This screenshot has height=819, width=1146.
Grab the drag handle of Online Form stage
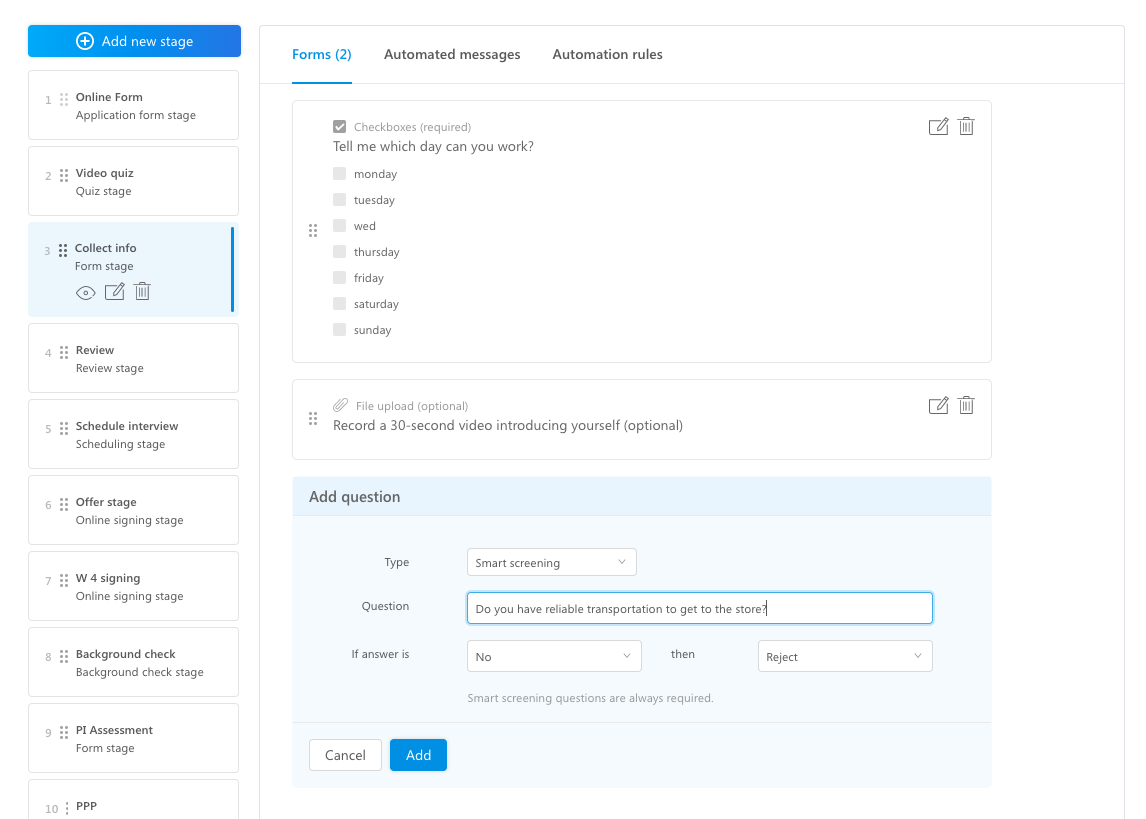pyautogui.click(x=64, y=99)
